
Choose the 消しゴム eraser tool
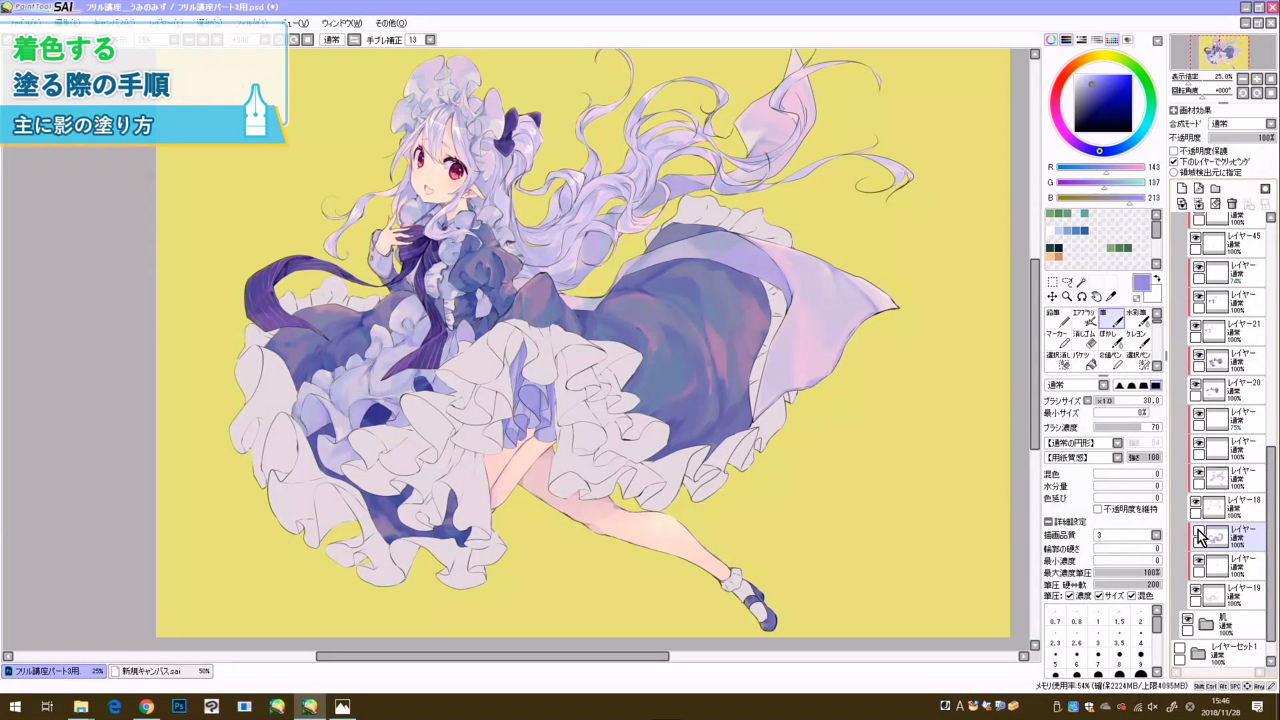pyautogui.click(x=1084, y=339)
